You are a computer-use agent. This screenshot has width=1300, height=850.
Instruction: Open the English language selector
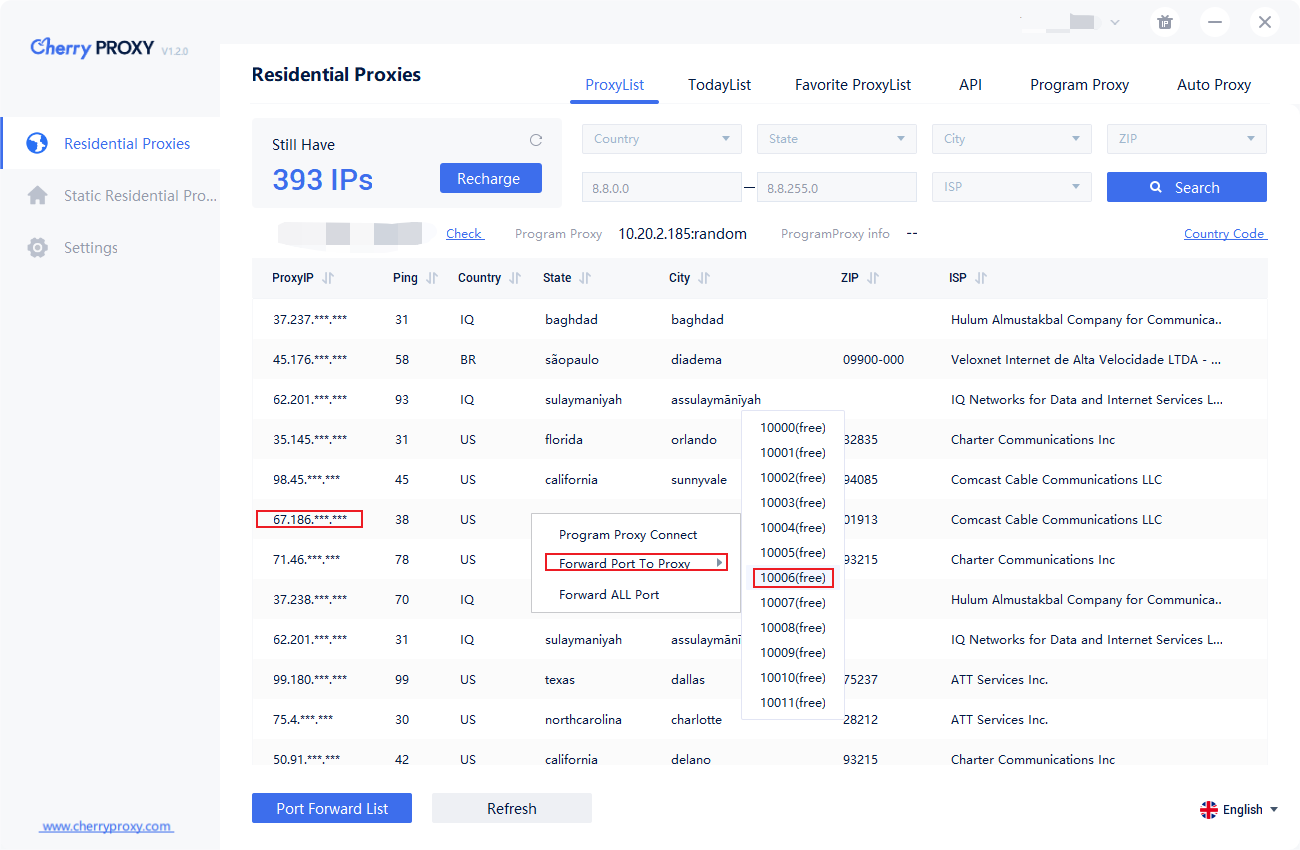coord(1240,809)
